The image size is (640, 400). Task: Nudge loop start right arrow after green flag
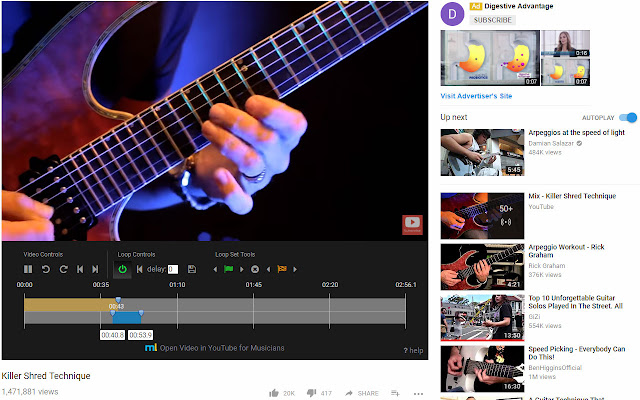[241, 269]
